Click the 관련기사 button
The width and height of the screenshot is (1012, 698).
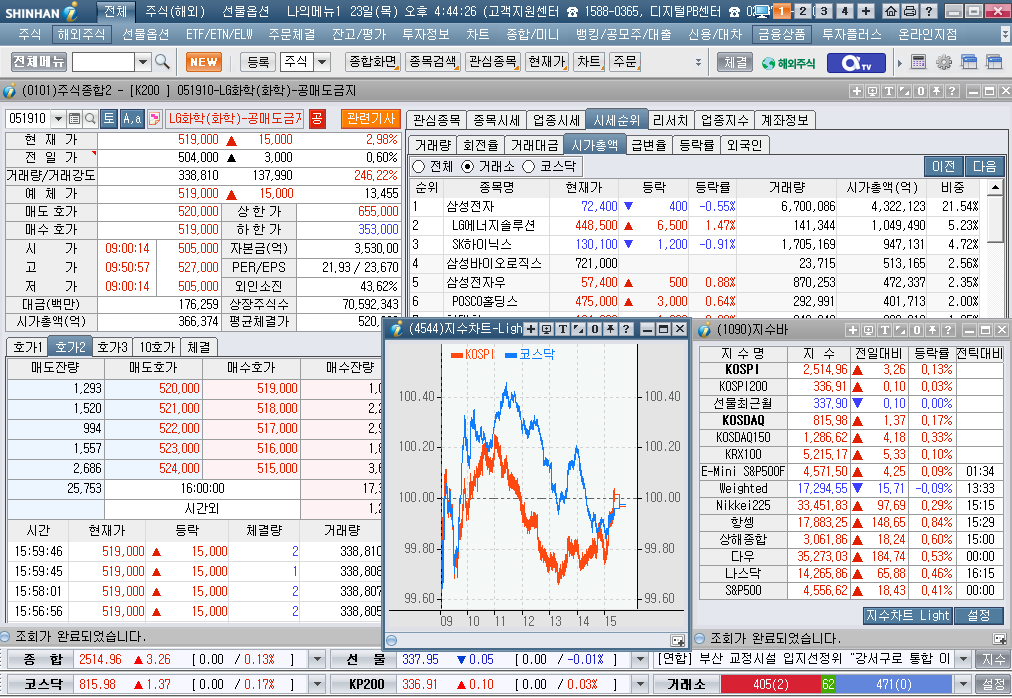point(370,118)
